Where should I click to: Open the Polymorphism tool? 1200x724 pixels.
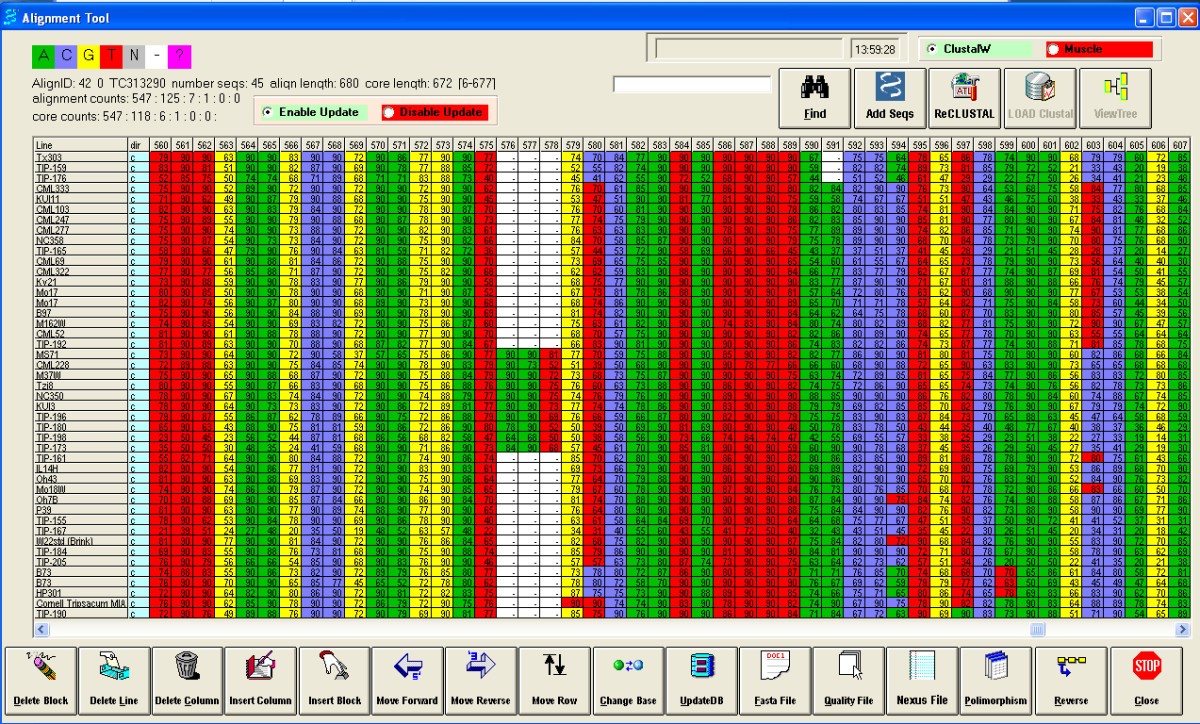[996, 679]
